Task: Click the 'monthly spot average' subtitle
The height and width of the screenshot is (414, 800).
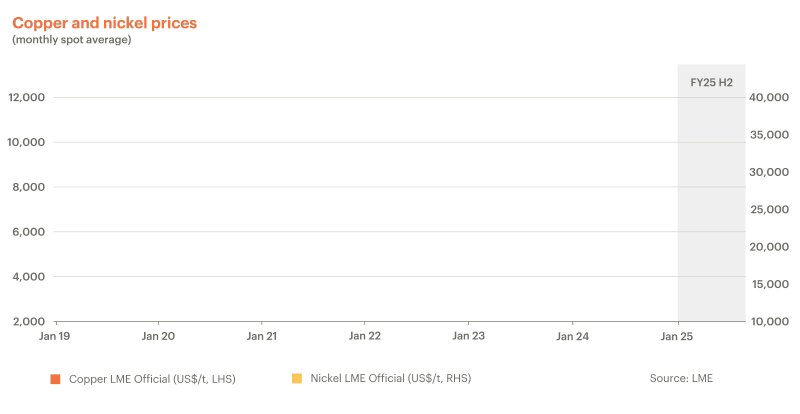Action: 71,40
